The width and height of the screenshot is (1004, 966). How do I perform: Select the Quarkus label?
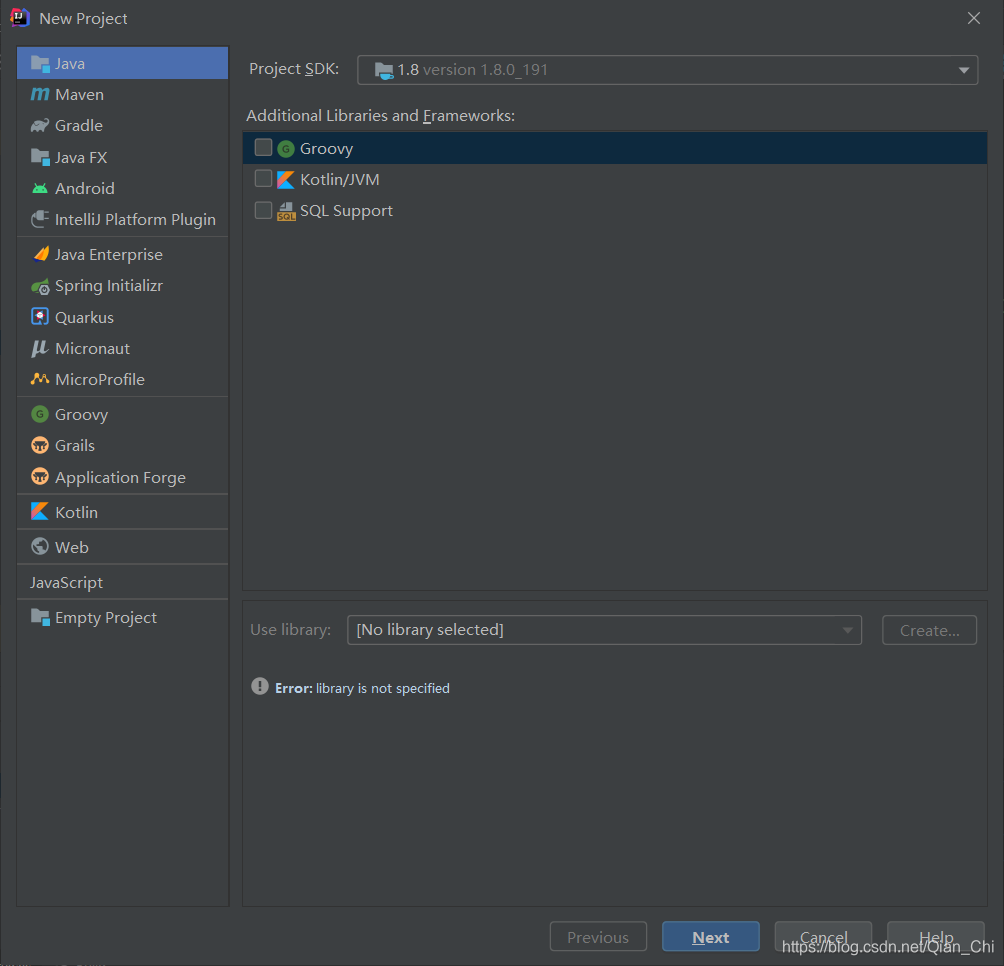pyautogui.click(x=85, y=318)
